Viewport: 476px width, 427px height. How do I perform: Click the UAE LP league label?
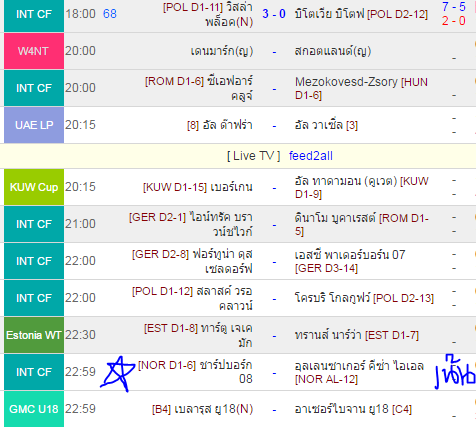coord(34,125)
